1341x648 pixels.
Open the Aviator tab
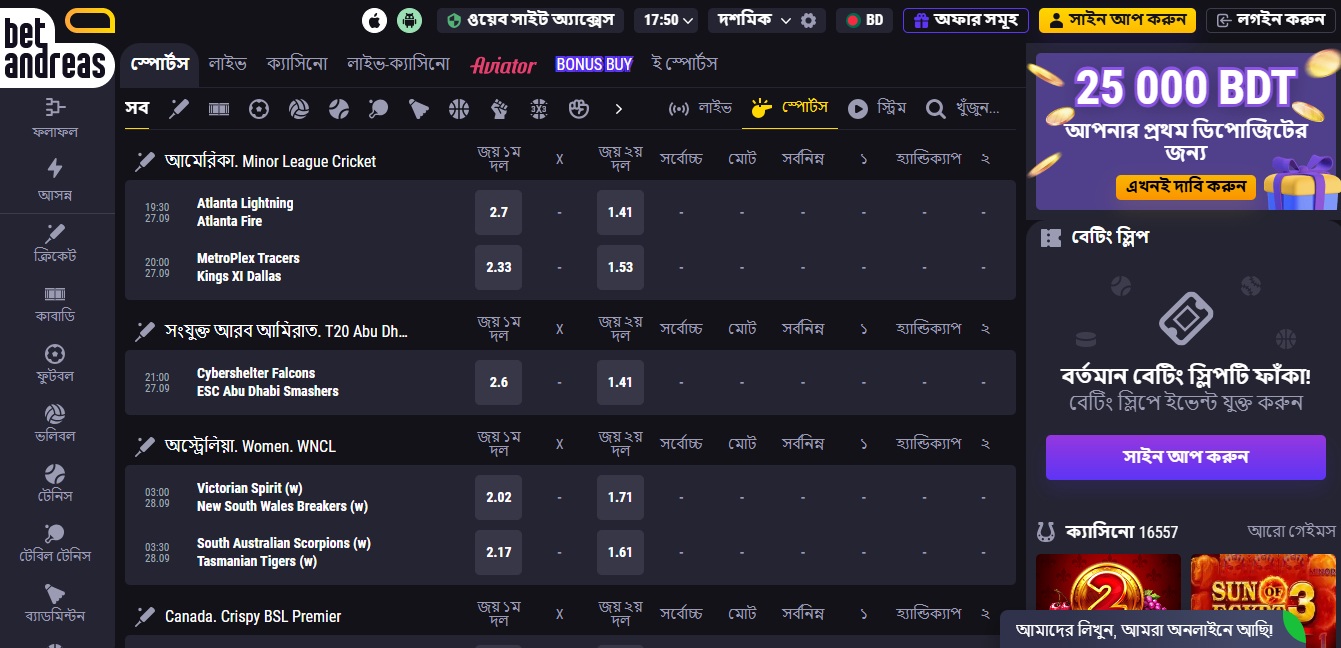click(503, 65)
